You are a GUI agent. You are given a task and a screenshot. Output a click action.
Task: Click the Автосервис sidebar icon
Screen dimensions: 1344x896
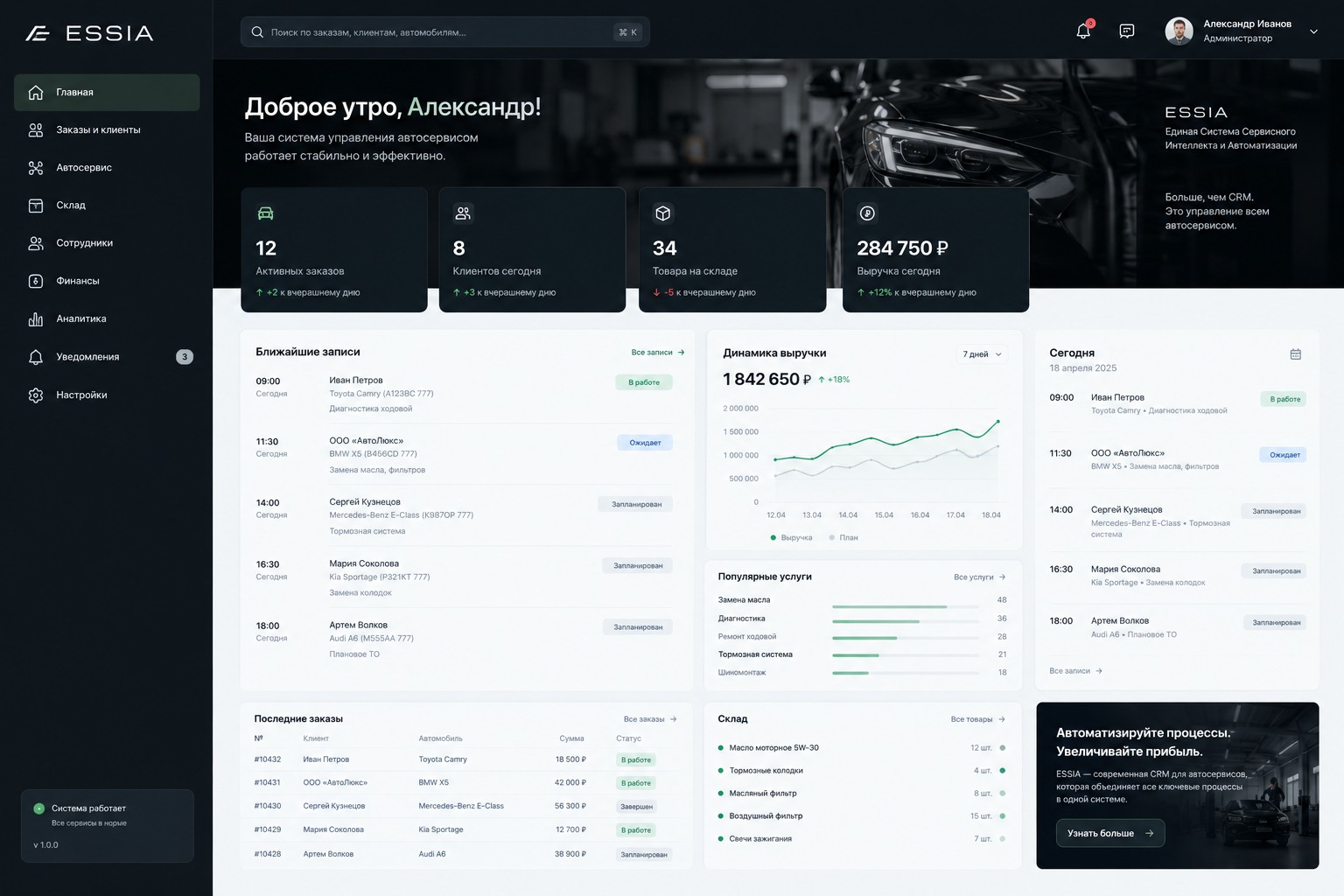click(x=36, y=167)
